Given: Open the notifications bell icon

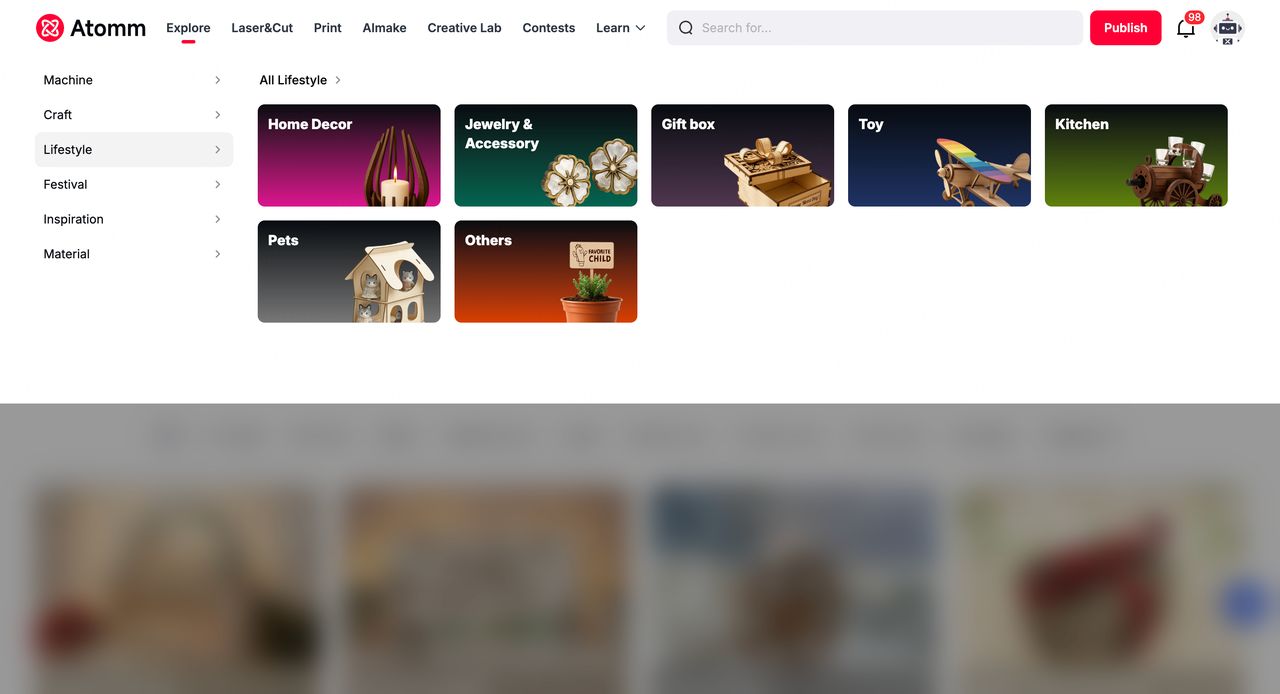Looking at the screenshot, I should click(x=1186, y=28).
